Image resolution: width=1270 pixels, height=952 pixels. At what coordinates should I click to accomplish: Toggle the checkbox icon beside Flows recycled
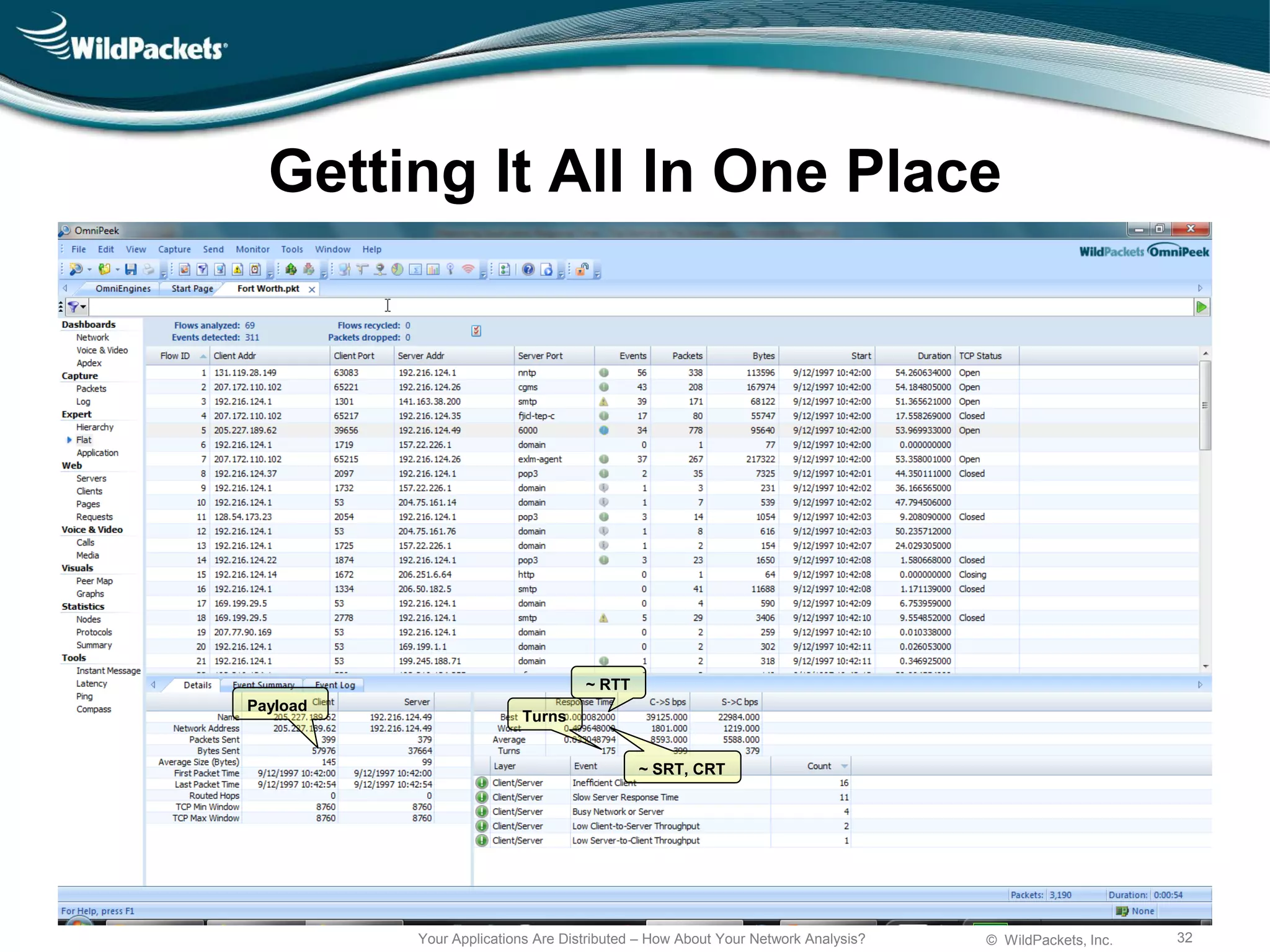476,331
